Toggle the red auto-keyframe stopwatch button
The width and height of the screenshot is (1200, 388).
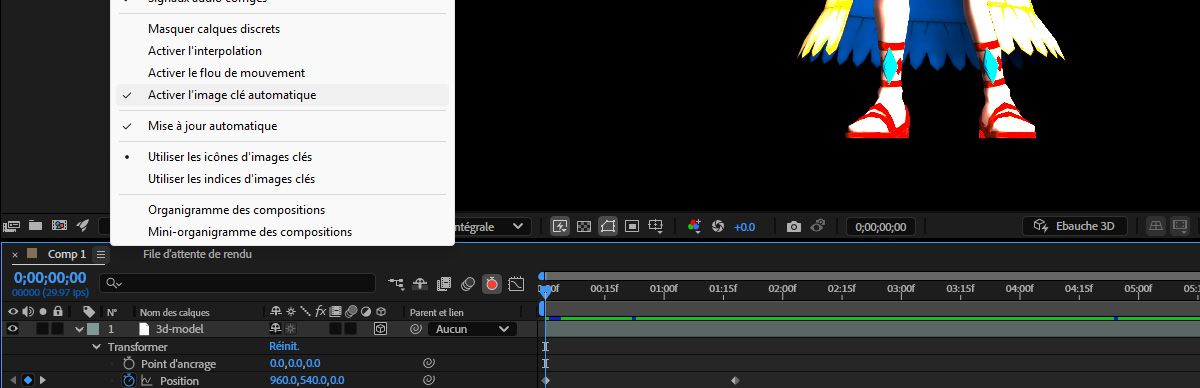pos(492,284)
